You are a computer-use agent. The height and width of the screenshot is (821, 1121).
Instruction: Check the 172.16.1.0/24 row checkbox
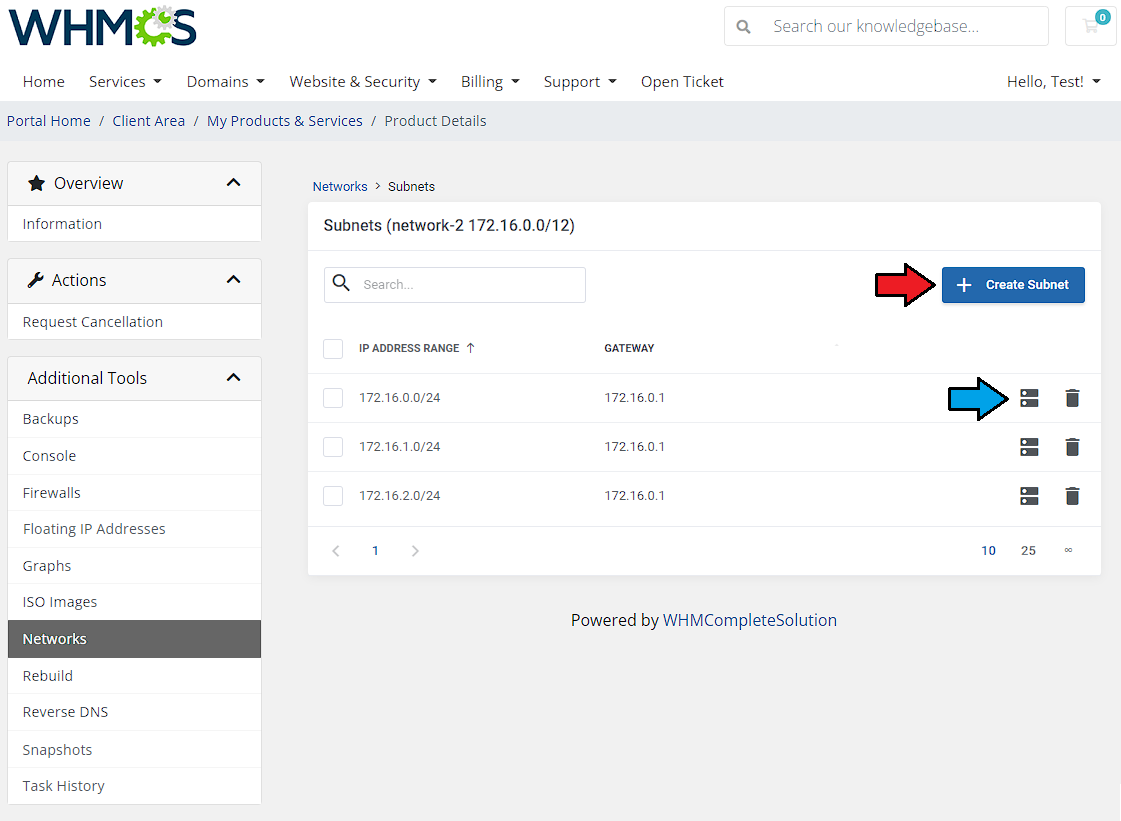click(333, 447)
